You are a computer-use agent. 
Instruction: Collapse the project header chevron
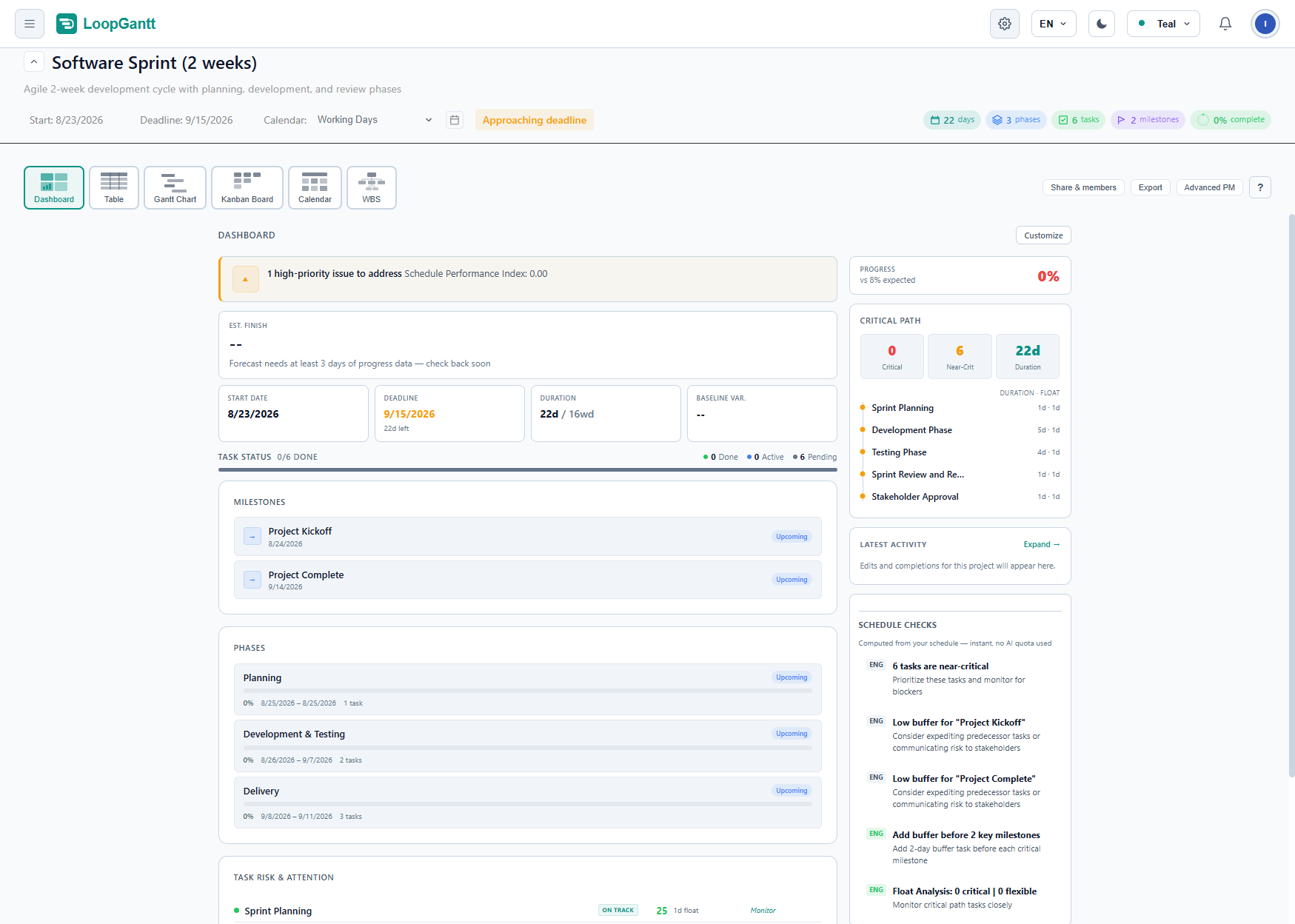(x=34, y=62)
